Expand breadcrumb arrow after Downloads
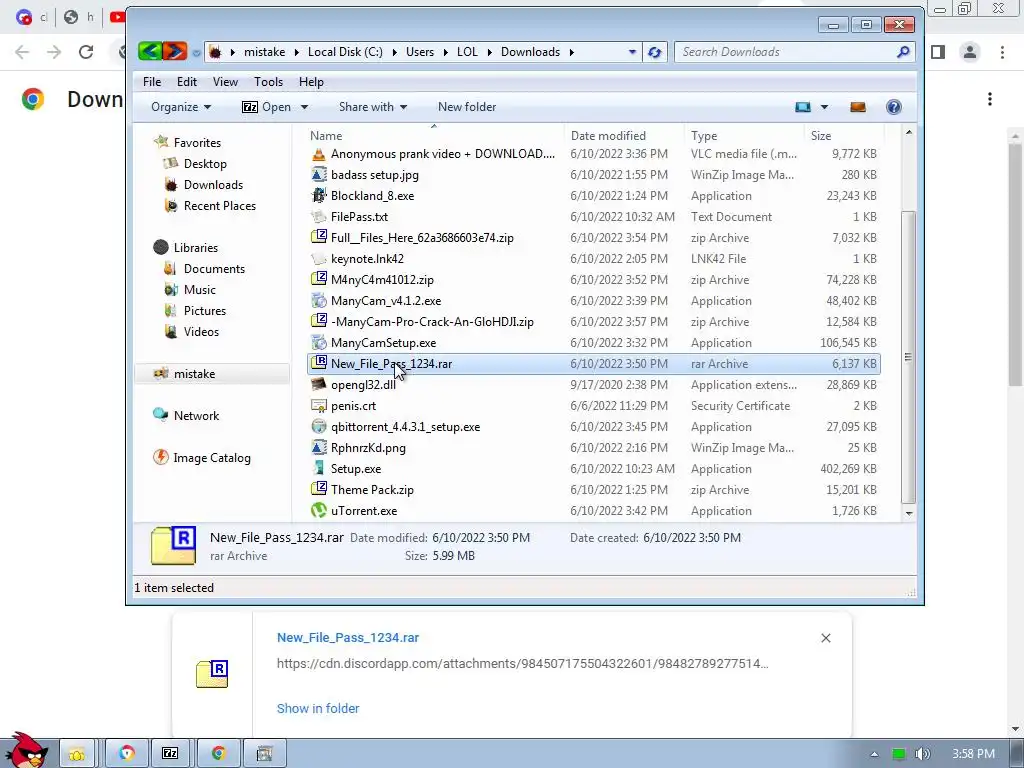Viewport: 1024px width, 768px height. [571, 52]
